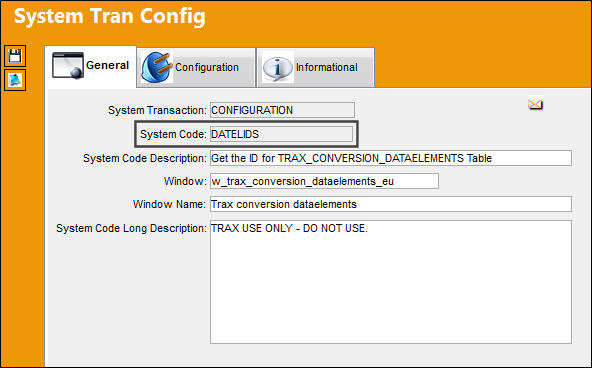Click the Save floppy disk icon
592x368 pixels.
(15, 56)
